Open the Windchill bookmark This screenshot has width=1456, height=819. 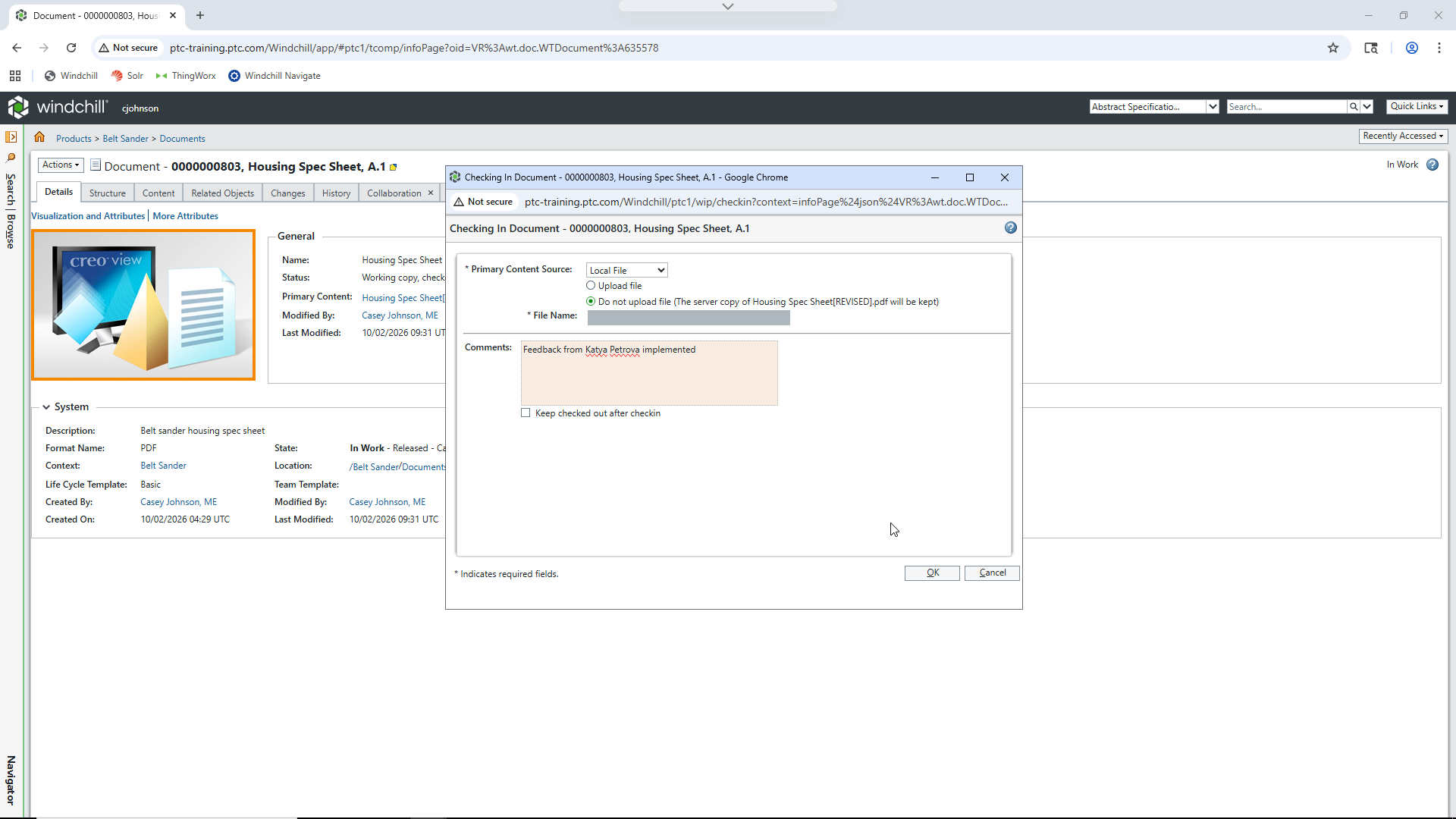[71, 76]
